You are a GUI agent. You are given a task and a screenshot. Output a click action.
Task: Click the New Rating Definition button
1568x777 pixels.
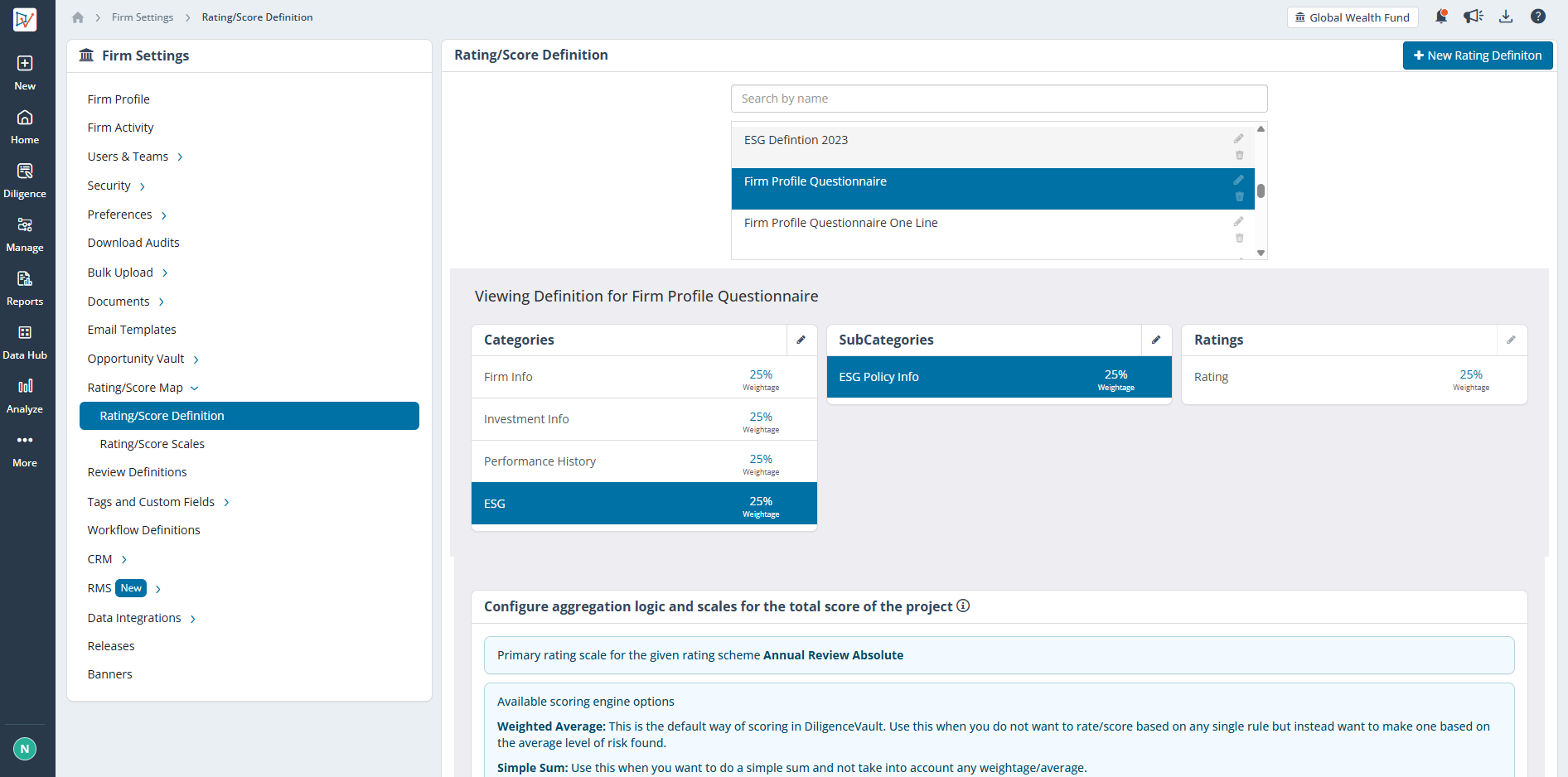point(1478,55)
